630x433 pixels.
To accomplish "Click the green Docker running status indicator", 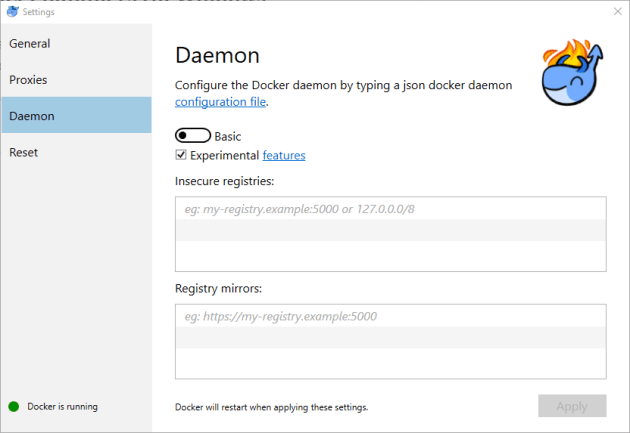I will pyautogui.click(x=14, y=406).
